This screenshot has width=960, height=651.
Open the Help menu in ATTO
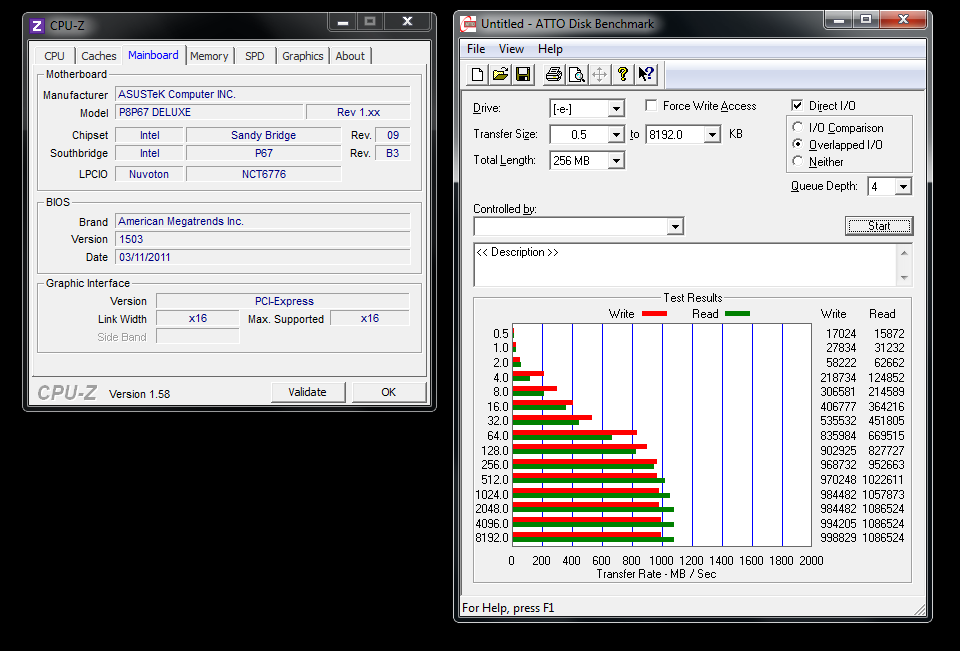[x=550, y=49]
